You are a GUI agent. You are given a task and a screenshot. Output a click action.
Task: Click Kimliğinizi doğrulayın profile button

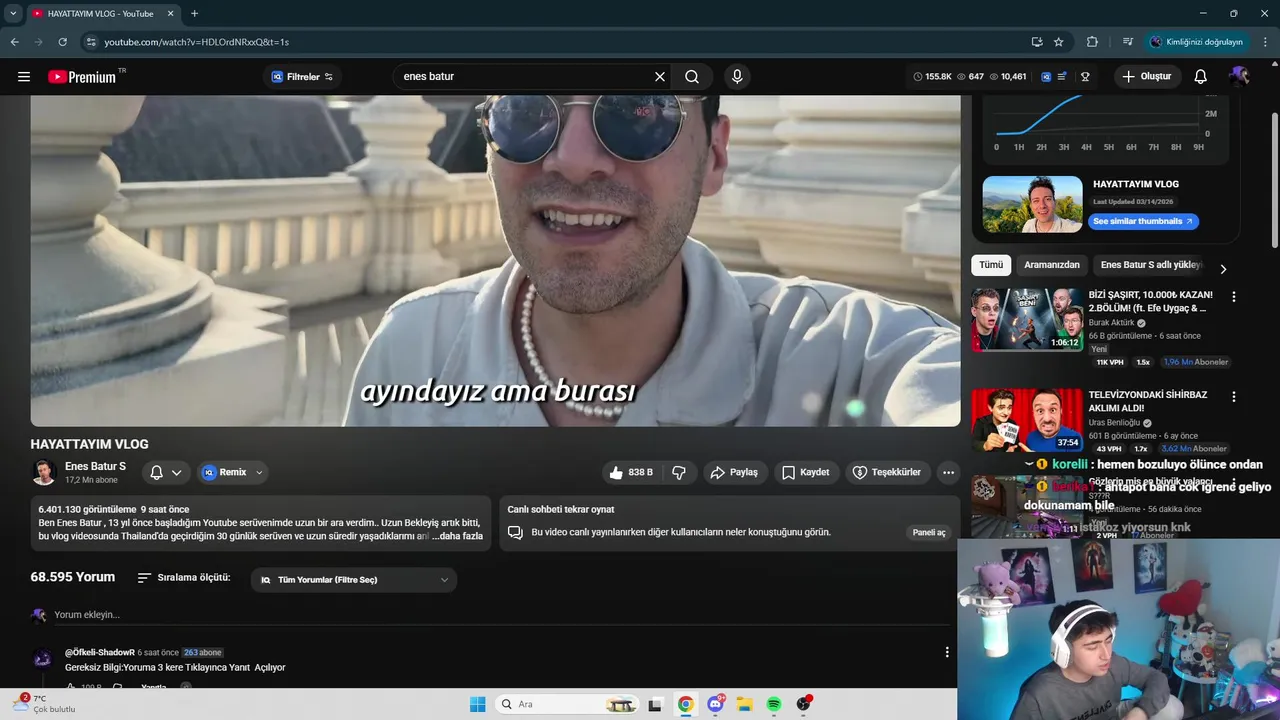click(x=1197, y=42)
